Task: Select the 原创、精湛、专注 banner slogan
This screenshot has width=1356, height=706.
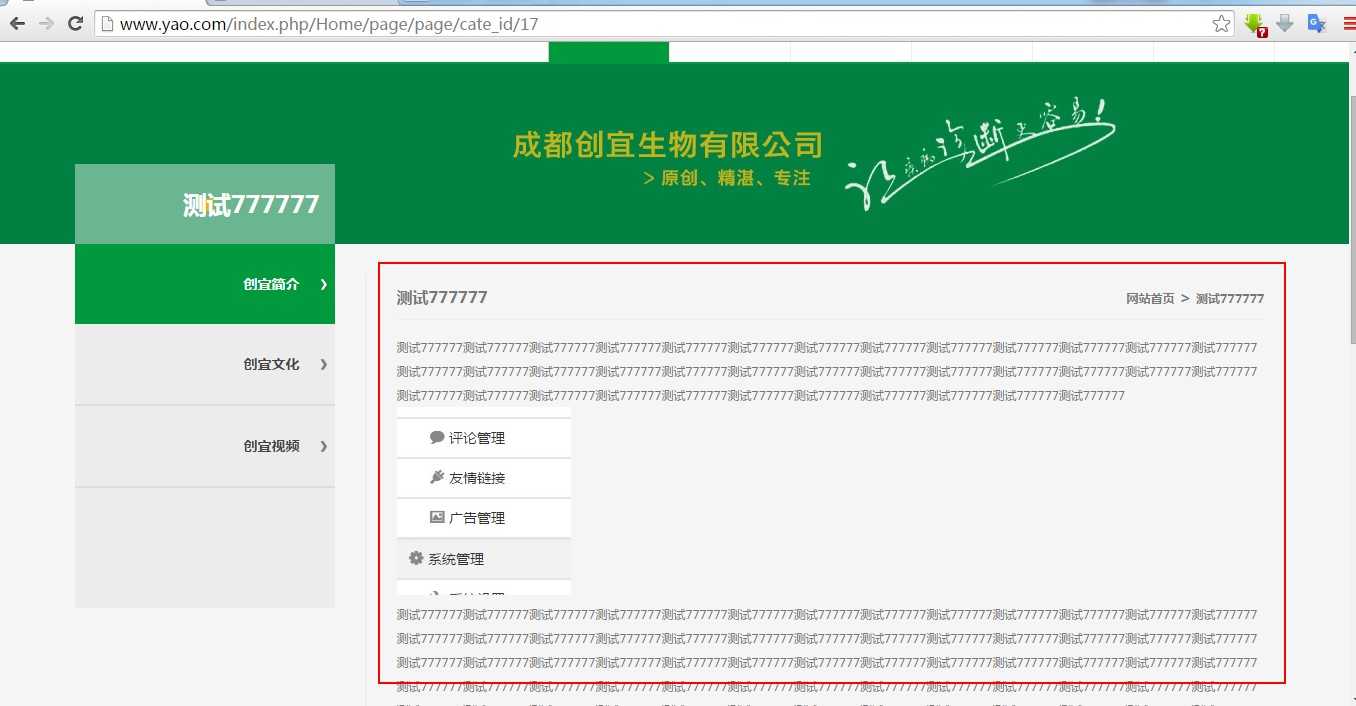Action: [x=735, y=179]
